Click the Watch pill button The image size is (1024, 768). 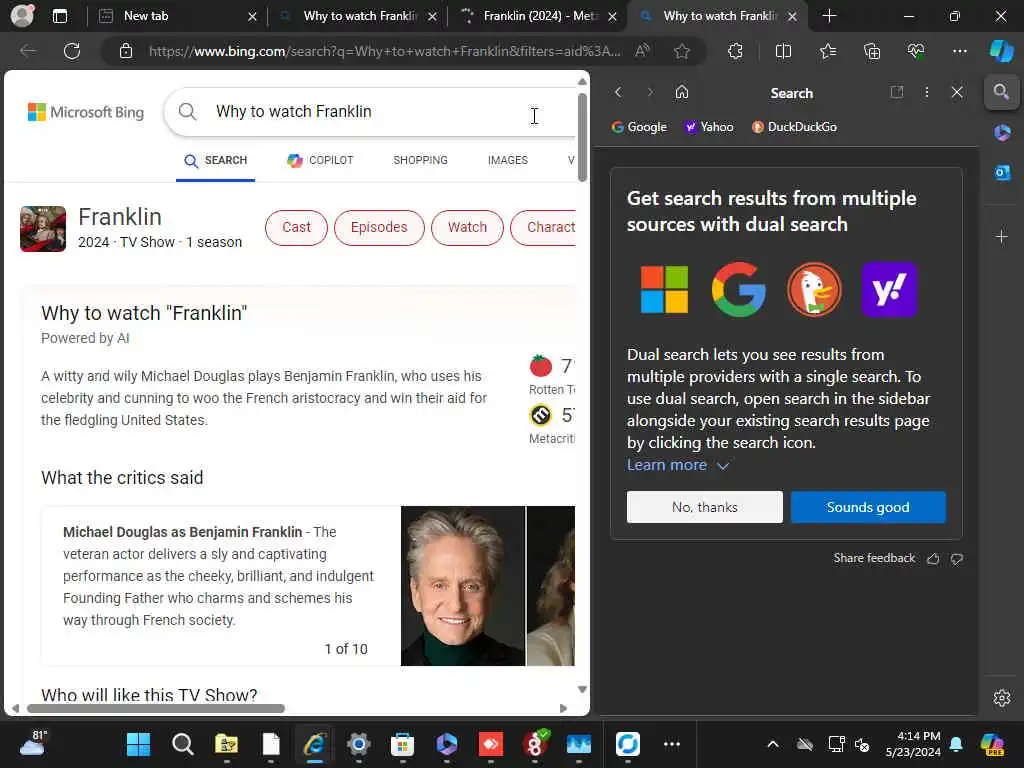pos(468,227)
